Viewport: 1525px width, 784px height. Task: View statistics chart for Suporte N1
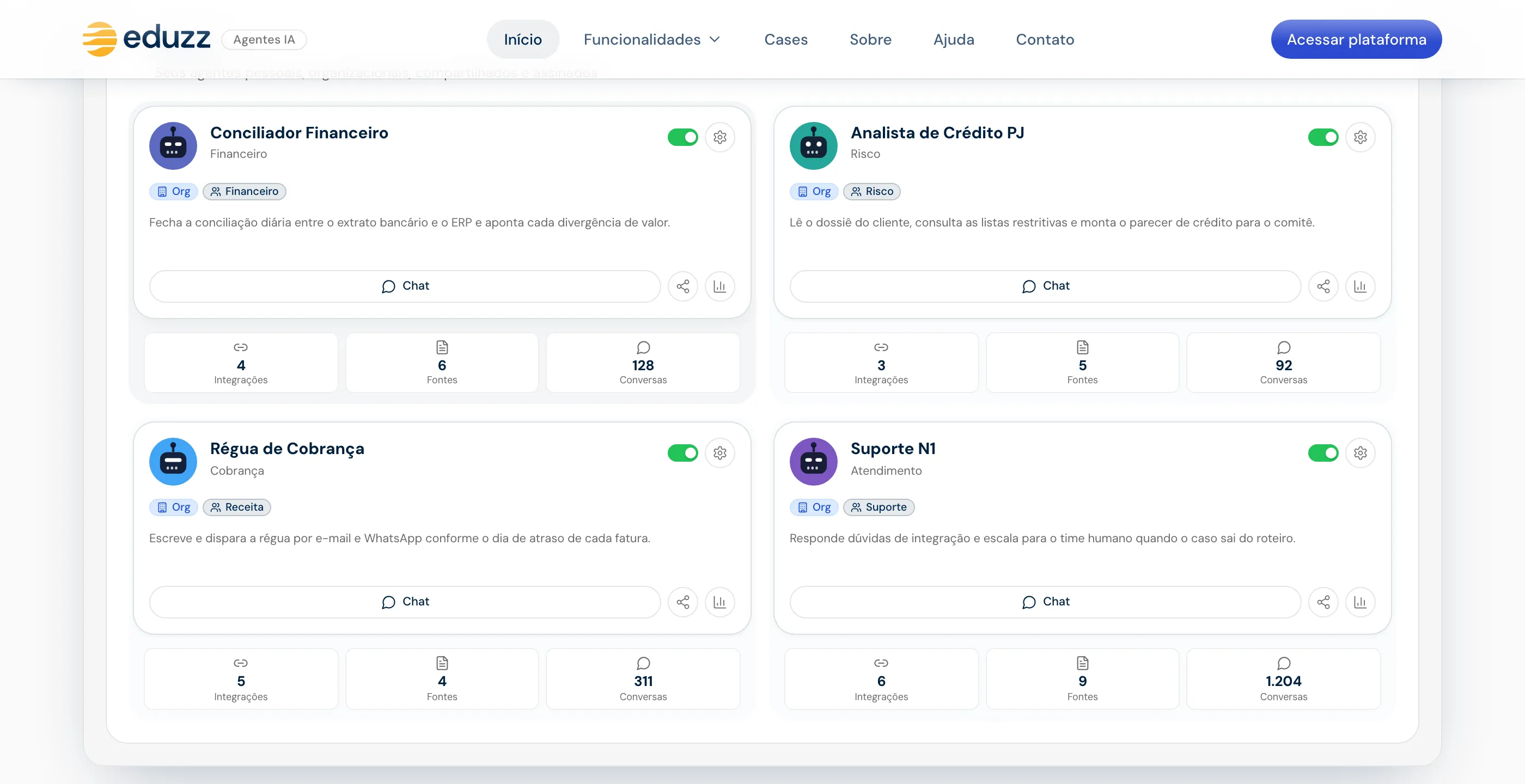(x=1360, y=602)
